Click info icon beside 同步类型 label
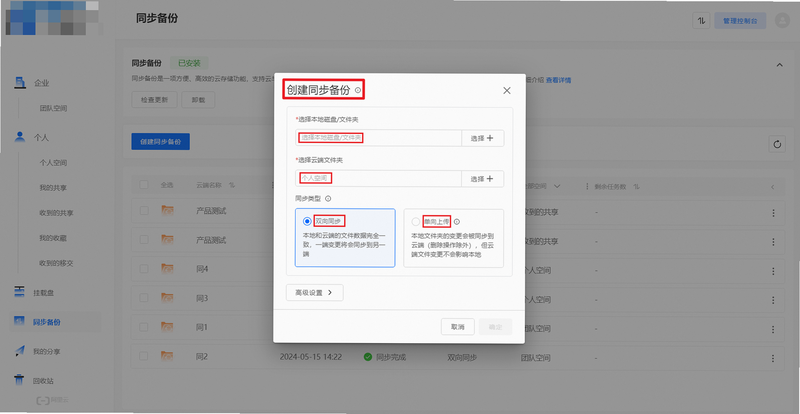 (x=328, y=199)
